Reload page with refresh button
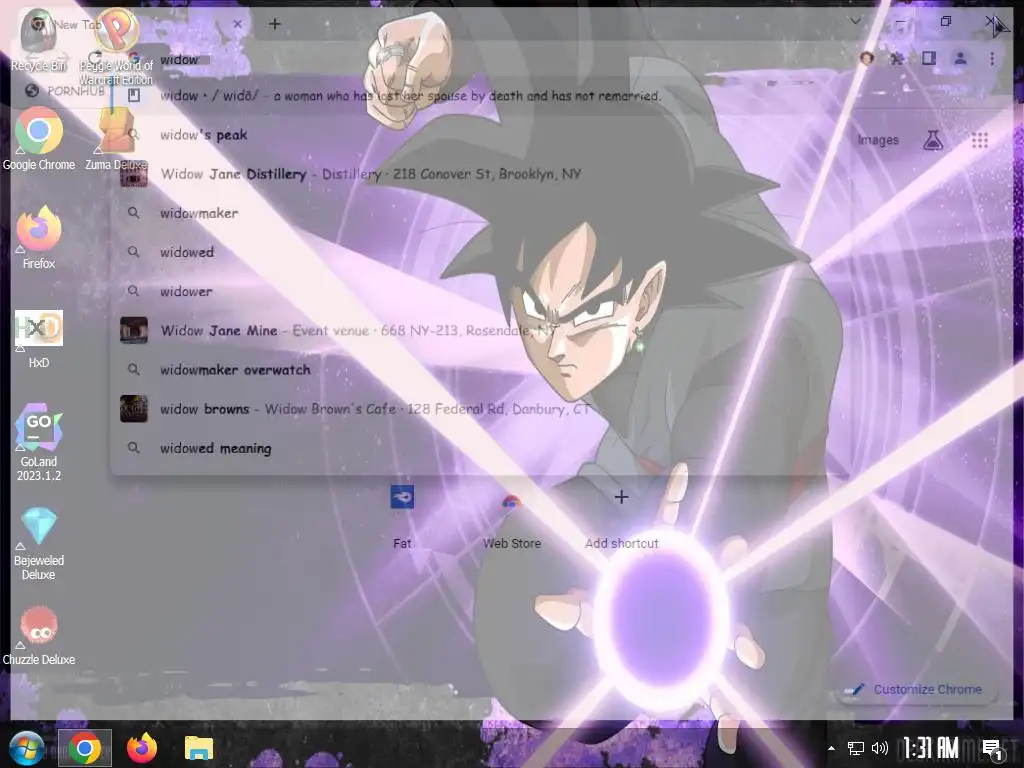The width and height of the screenshot is (1024, 768). point(95,58)
